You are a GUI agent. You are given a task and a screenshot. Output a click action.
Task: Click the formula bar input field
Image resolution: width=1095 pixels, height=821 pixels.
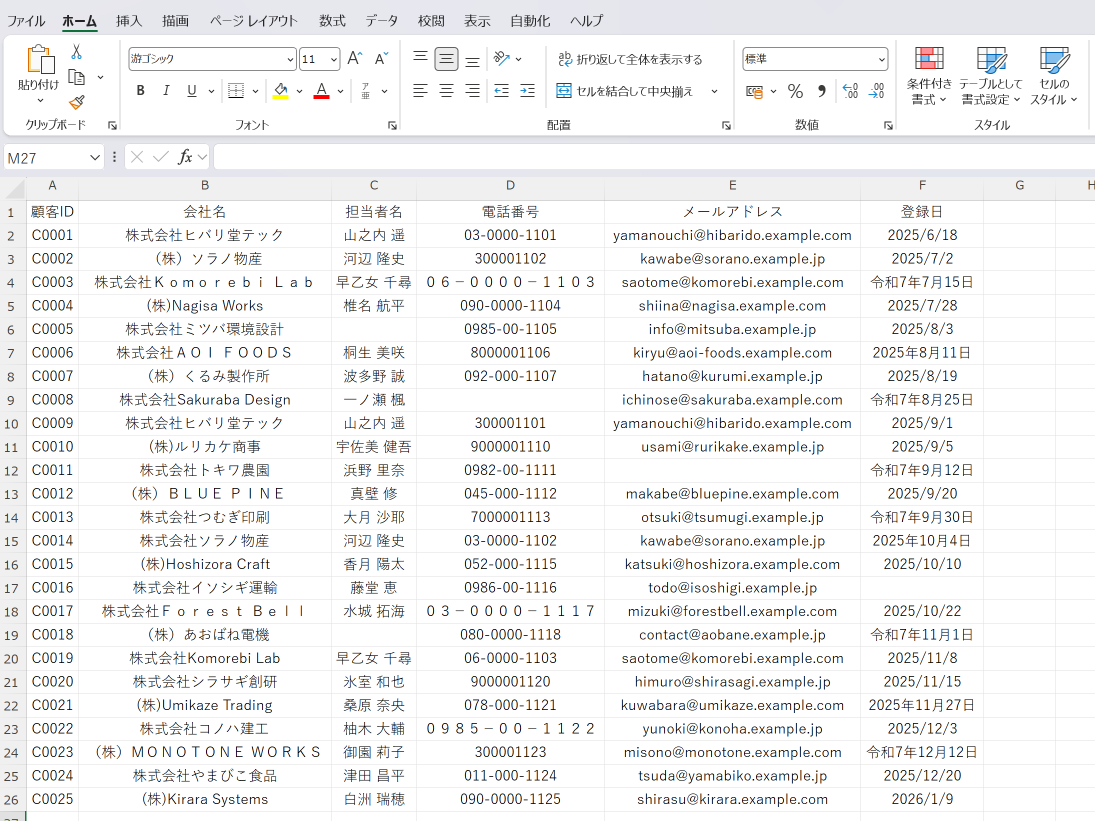(654, 157)
